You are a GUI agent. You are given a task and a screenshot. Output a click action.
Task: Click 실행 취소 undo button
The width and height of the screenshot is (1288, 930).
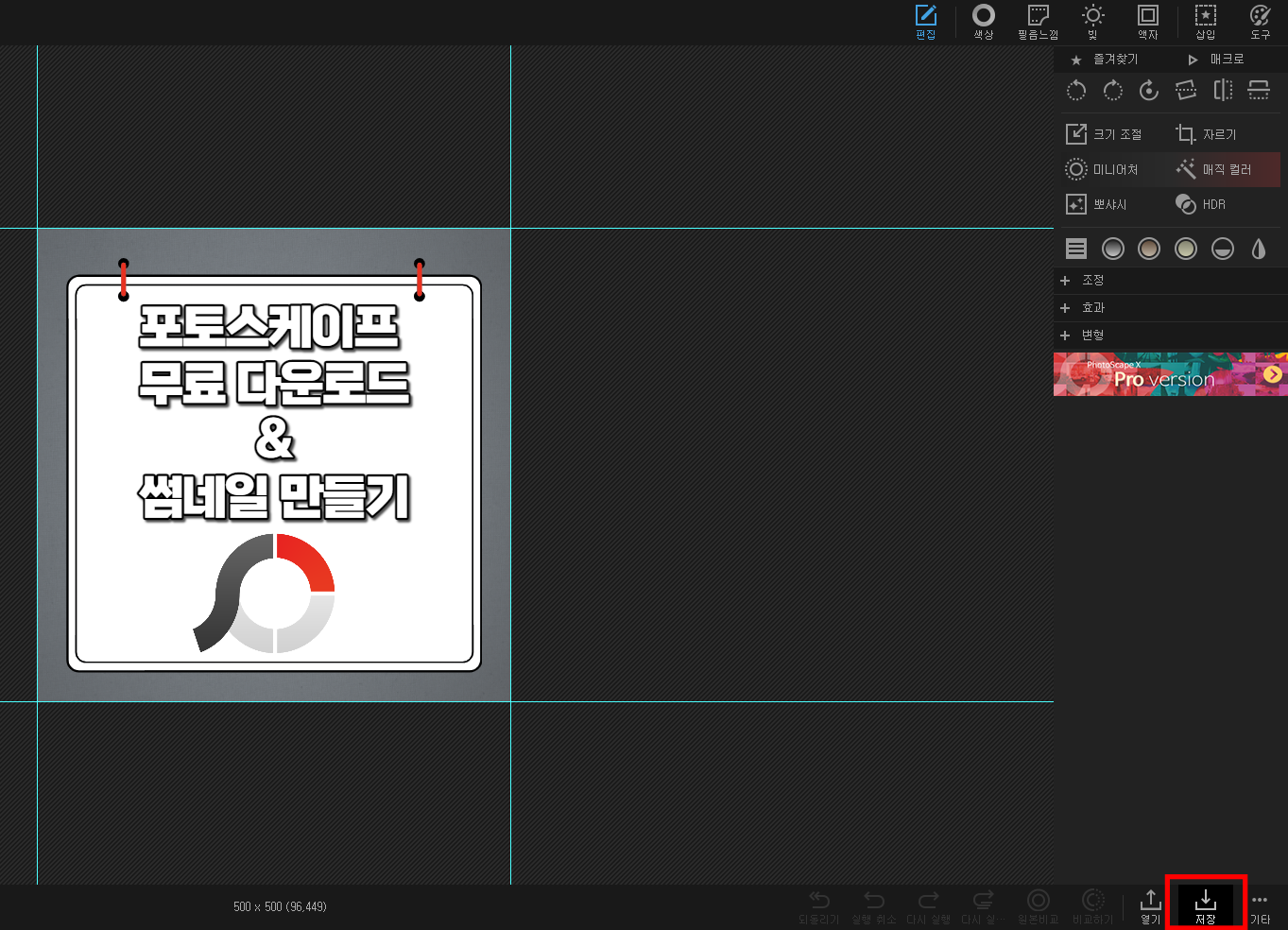pos(874,907)
